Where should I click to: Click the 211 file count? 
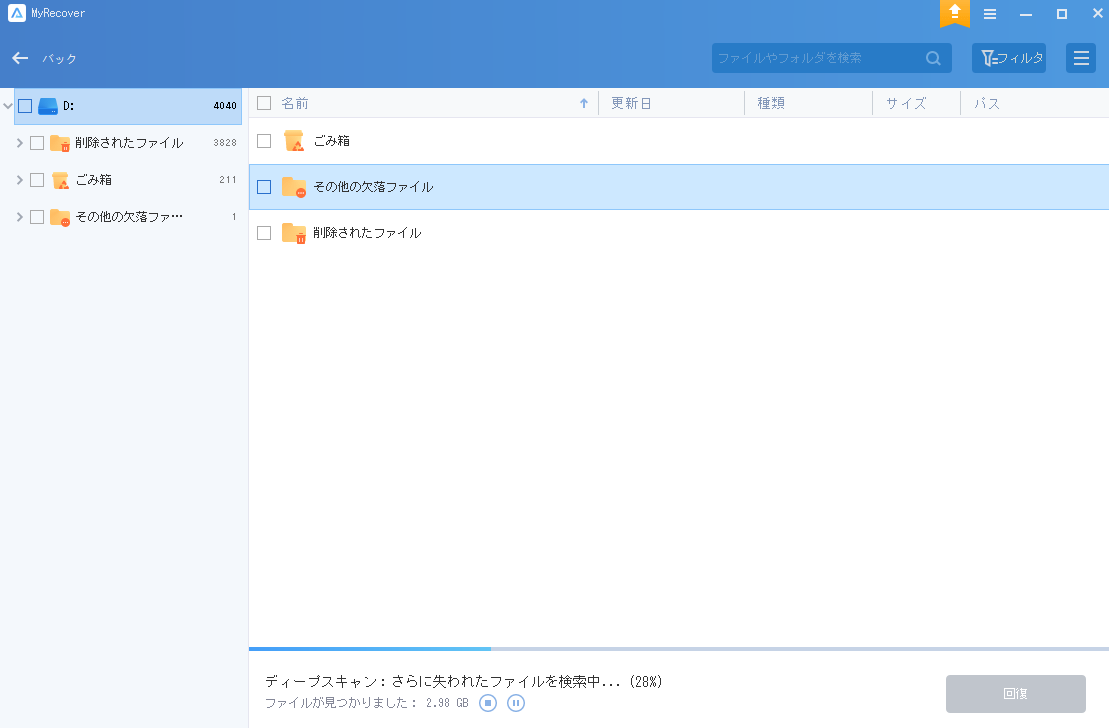click(228, 180)
